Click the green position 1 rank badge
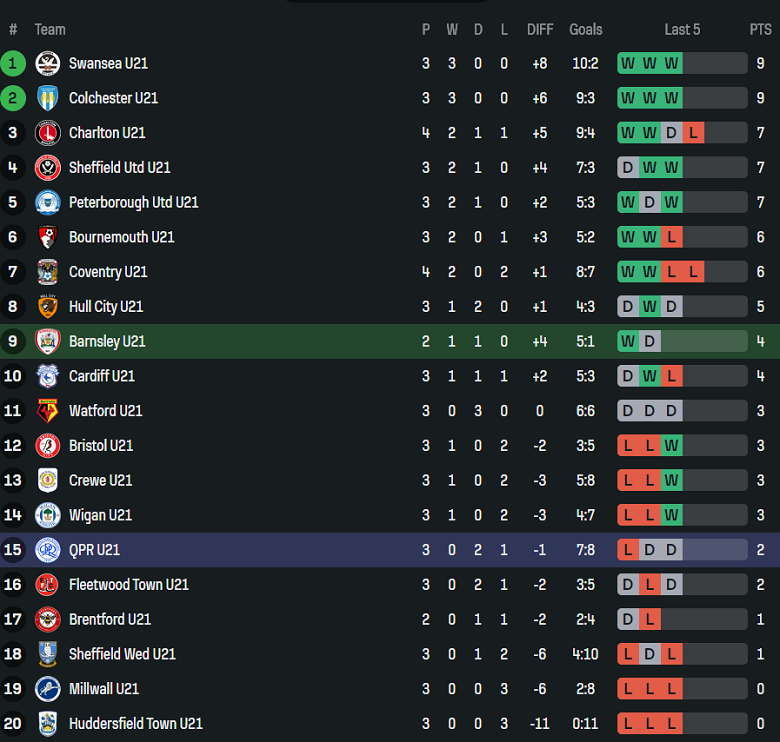Viewport: 780px width, 742px height. click(13, 64)
